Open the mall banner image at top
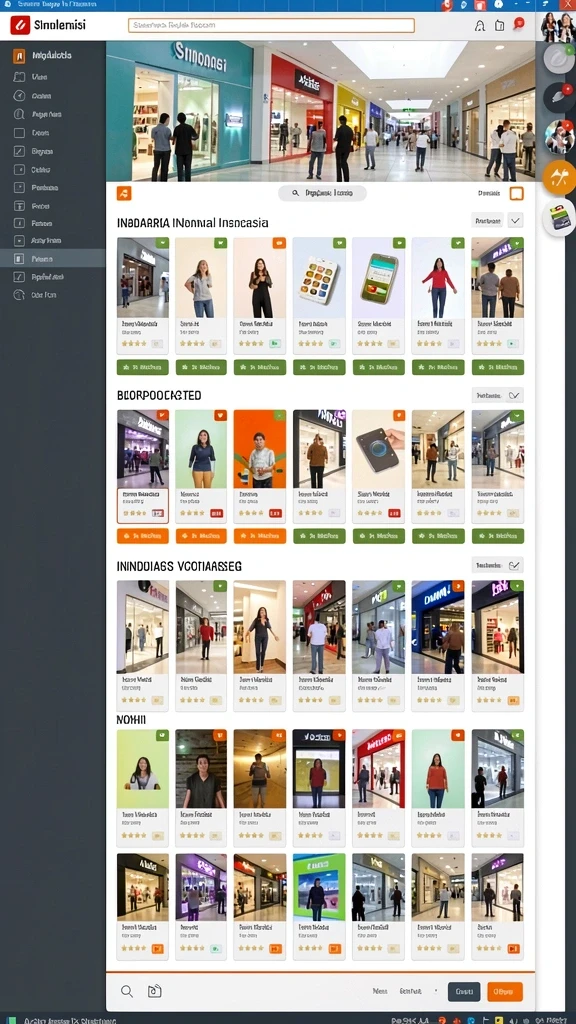This screenshot has width=576, height=1024. pyautogui.click(x=320, y=111)
